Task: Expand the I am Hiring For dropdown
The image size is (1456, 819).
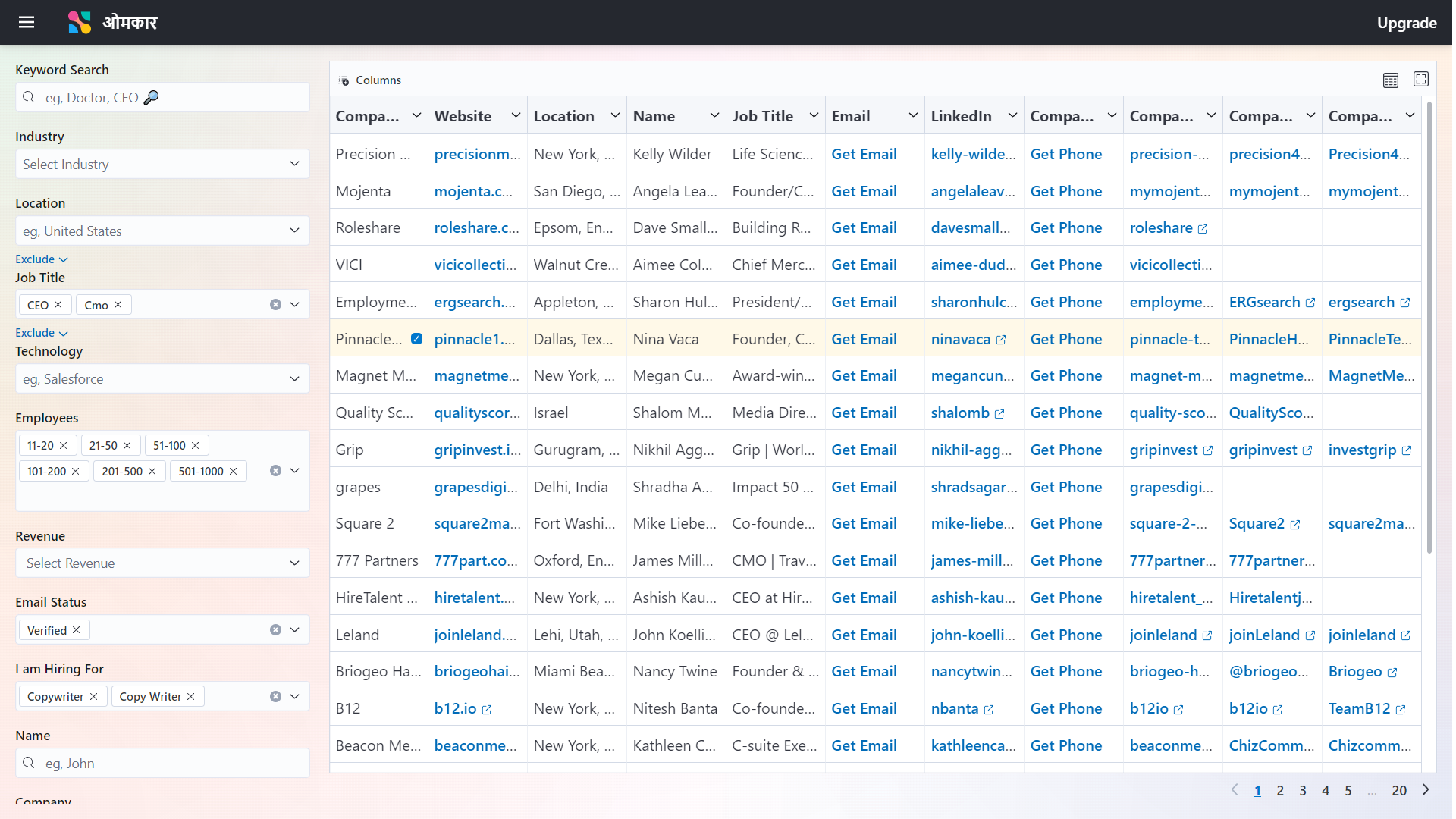Action: (x=295, y=696)
